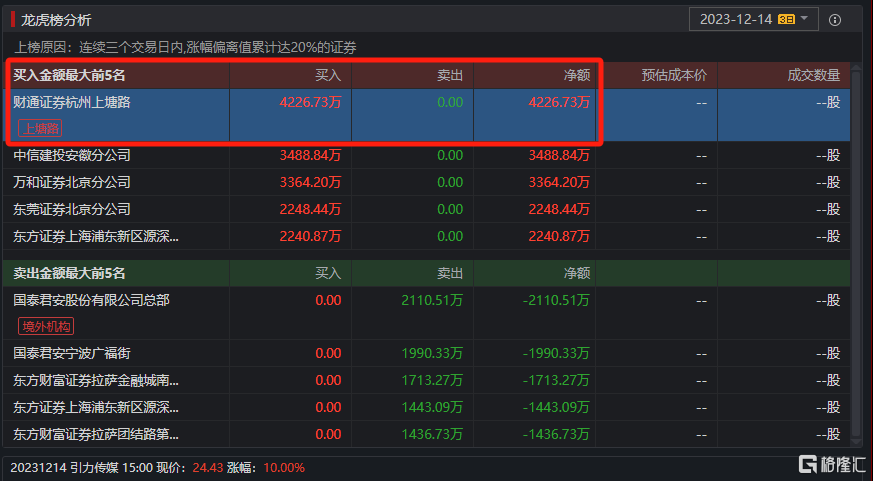
Task: Click 买入 column header in buy table
Action: 328,75
